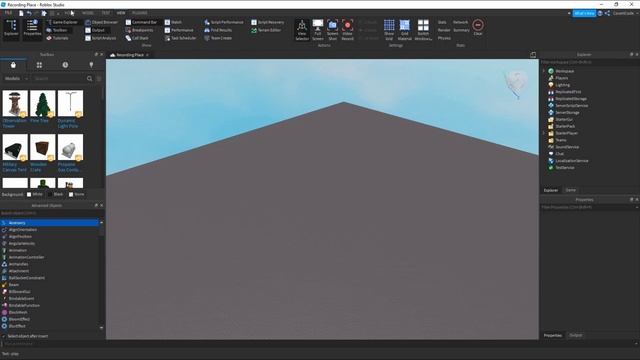Toggle Select object after insert checkbox
This screenshot has height=360, width=640.
pyautogui.click(x=4, y=336)
